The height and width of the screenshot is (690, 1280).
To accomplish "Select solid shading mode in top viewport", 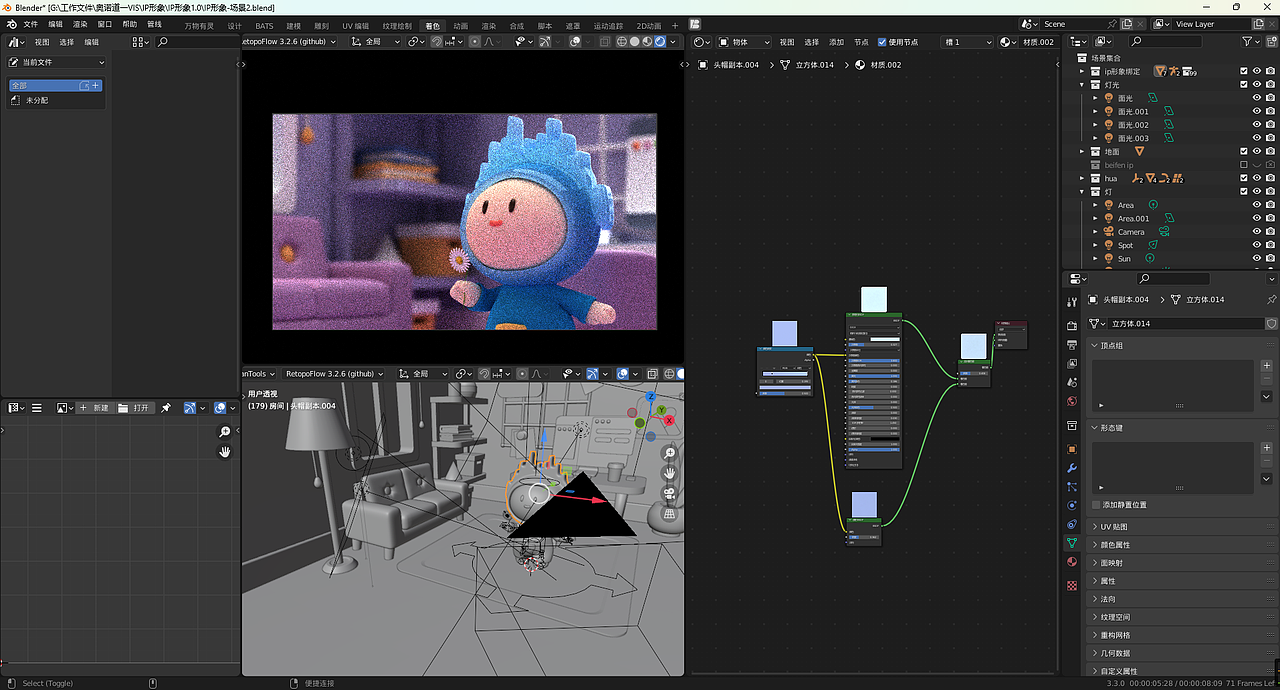I will point(634,42).
